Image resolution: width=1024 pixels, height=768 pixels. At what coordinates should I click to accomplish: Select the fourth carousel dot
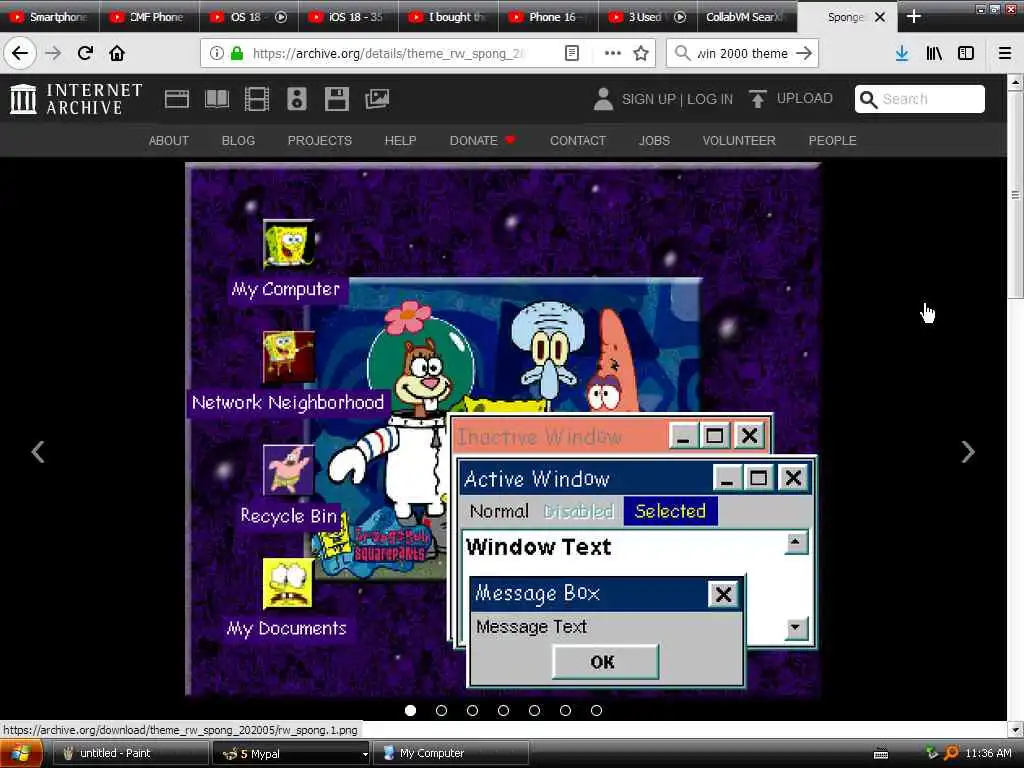click(x=503, y=710)
